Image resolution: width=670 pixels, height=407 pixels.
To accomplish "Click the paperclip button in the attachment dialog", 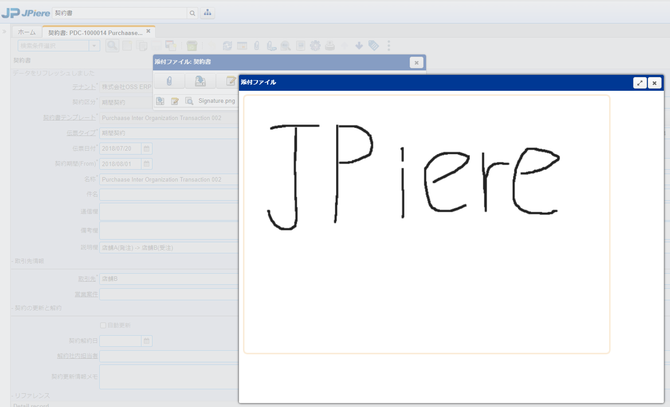I will point(169,81).
